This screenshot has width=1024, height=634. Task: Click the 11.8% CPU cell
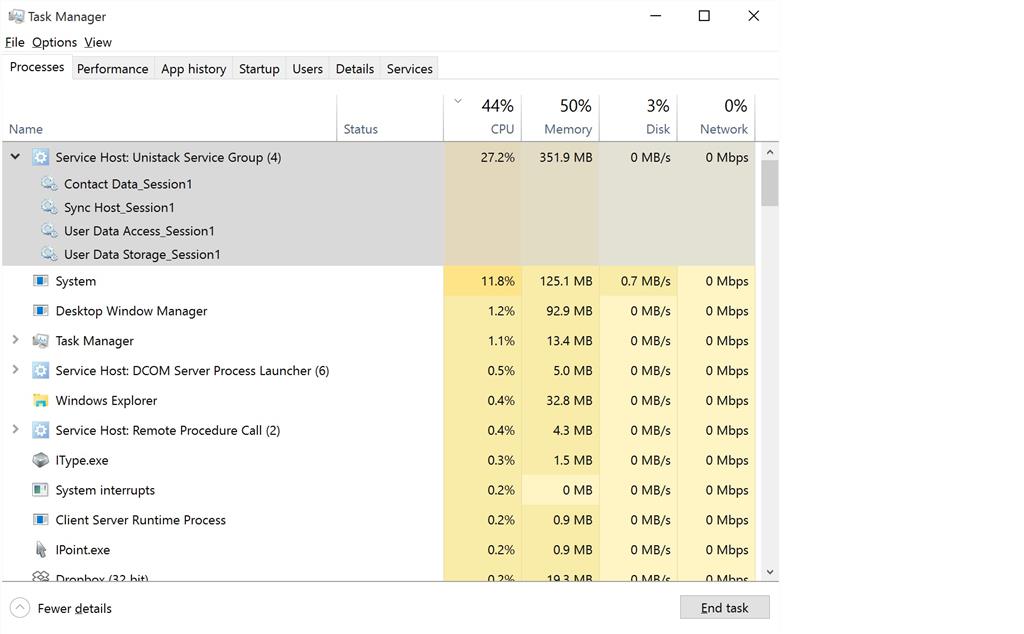coord(483,281)
